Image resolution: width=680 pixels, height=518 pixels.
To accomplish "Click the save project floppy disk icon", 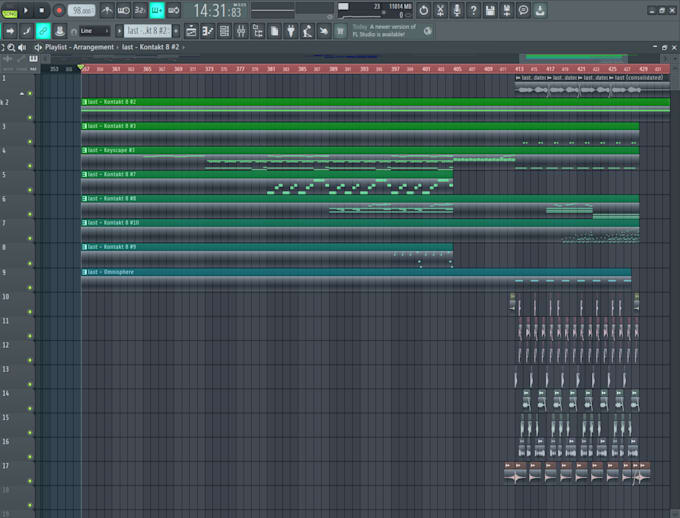I will coord(490,10).
